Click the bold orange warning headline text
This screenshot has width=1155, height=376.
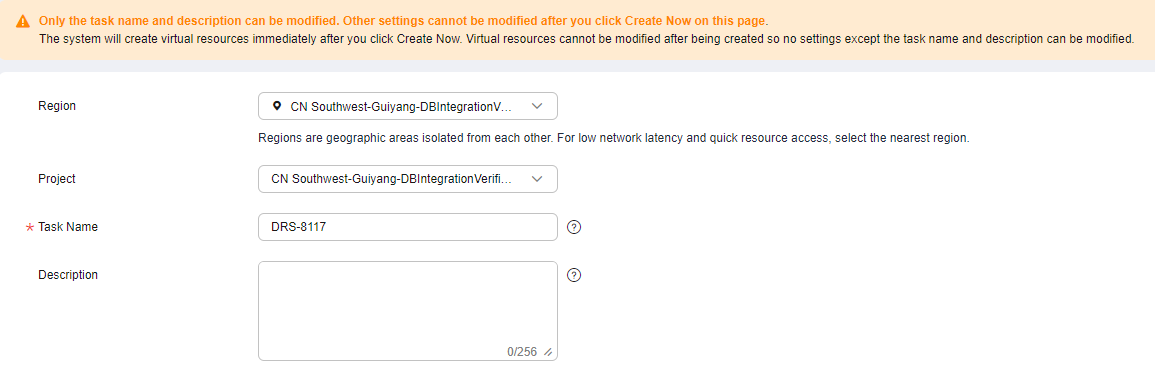click(403, 21)
